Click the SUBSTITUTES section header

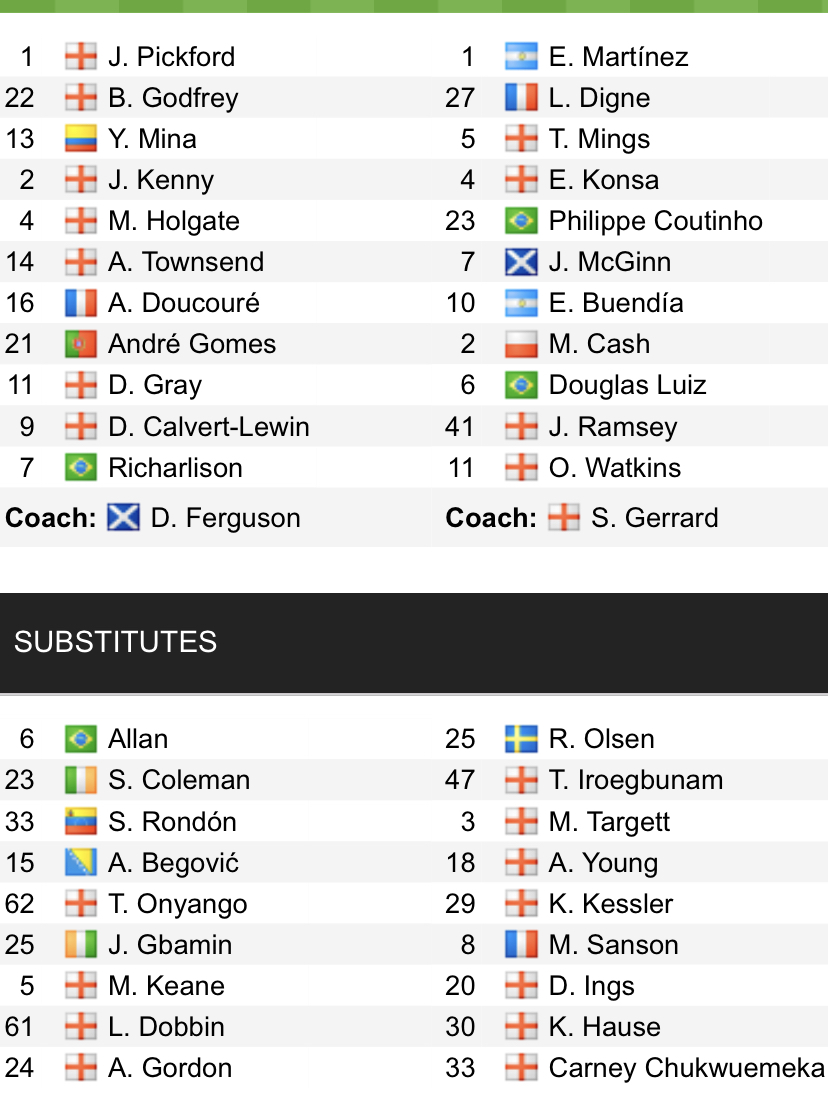click(x=115, y=642)
